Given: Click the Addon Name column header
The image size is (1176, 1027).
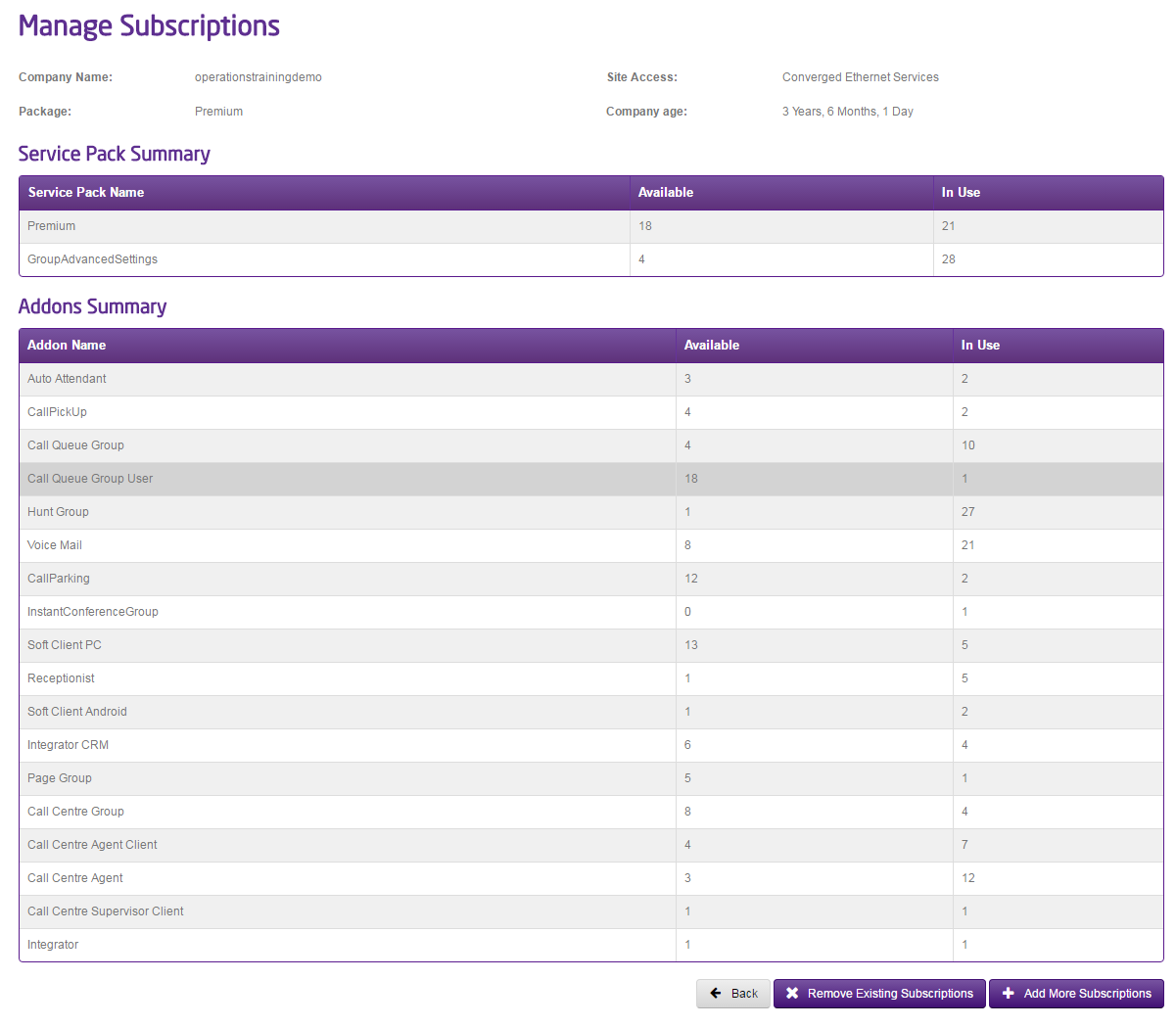Looking at the screenshot, I should pyautogui.click(x=67, y=345).
